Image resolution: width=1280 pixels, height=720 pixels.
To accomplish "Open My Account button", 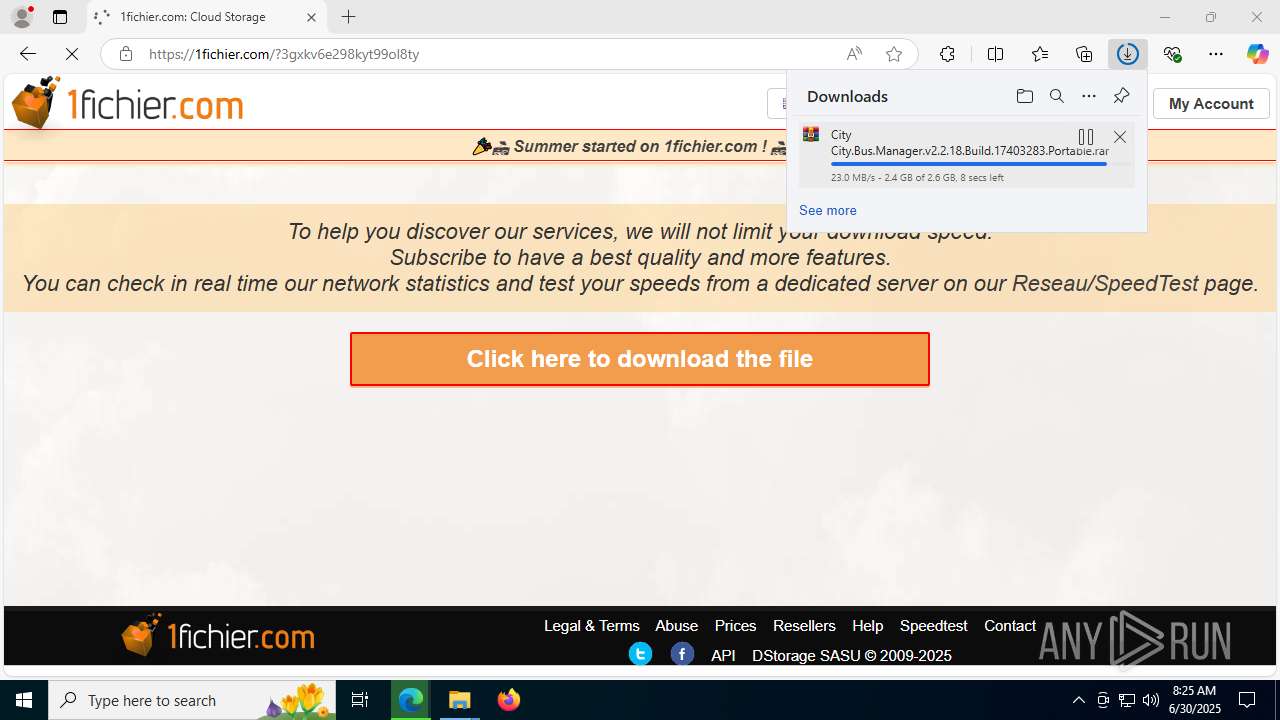I will point(1211,104).
